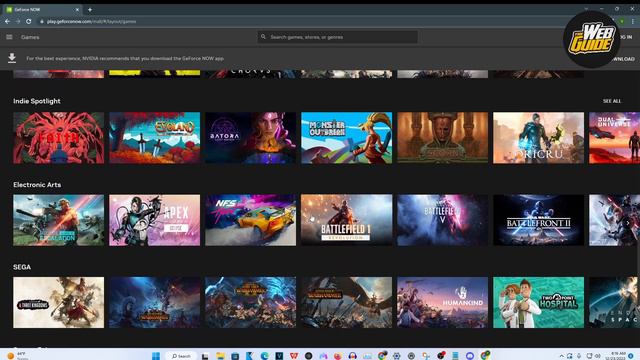Click the NVIDIA app recommendation banner text
Screen dimensions: 640x360
[x=125, y=58]
